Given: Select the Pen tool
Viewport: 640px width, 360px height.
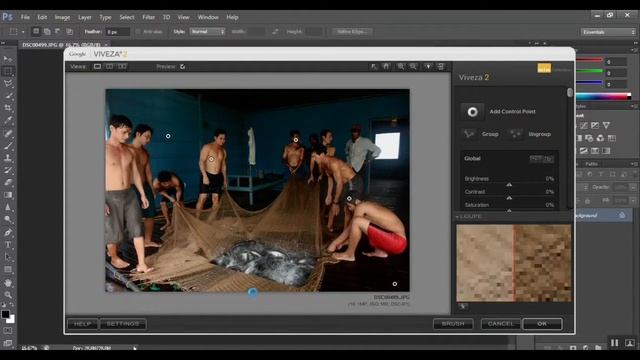Looking at the screenshot, I should coord(8,232).
